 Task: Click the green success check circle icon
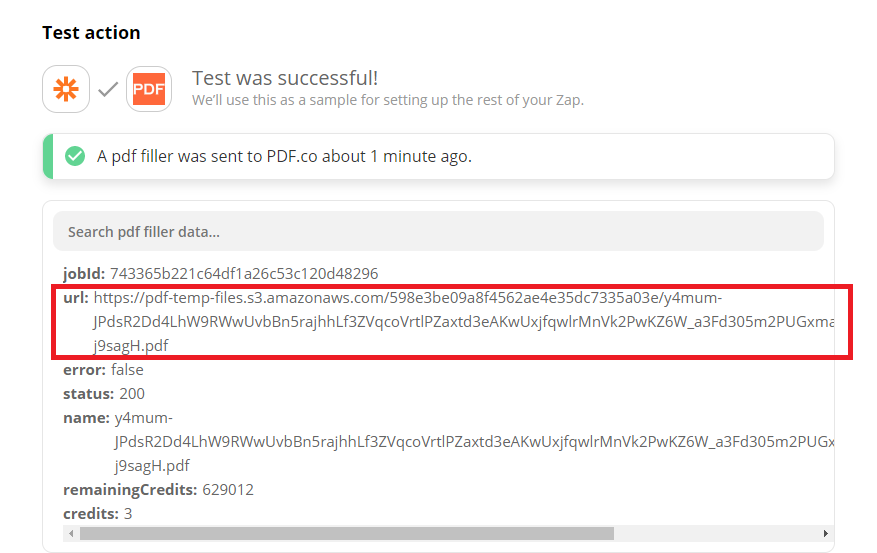(x=75, y=156)
